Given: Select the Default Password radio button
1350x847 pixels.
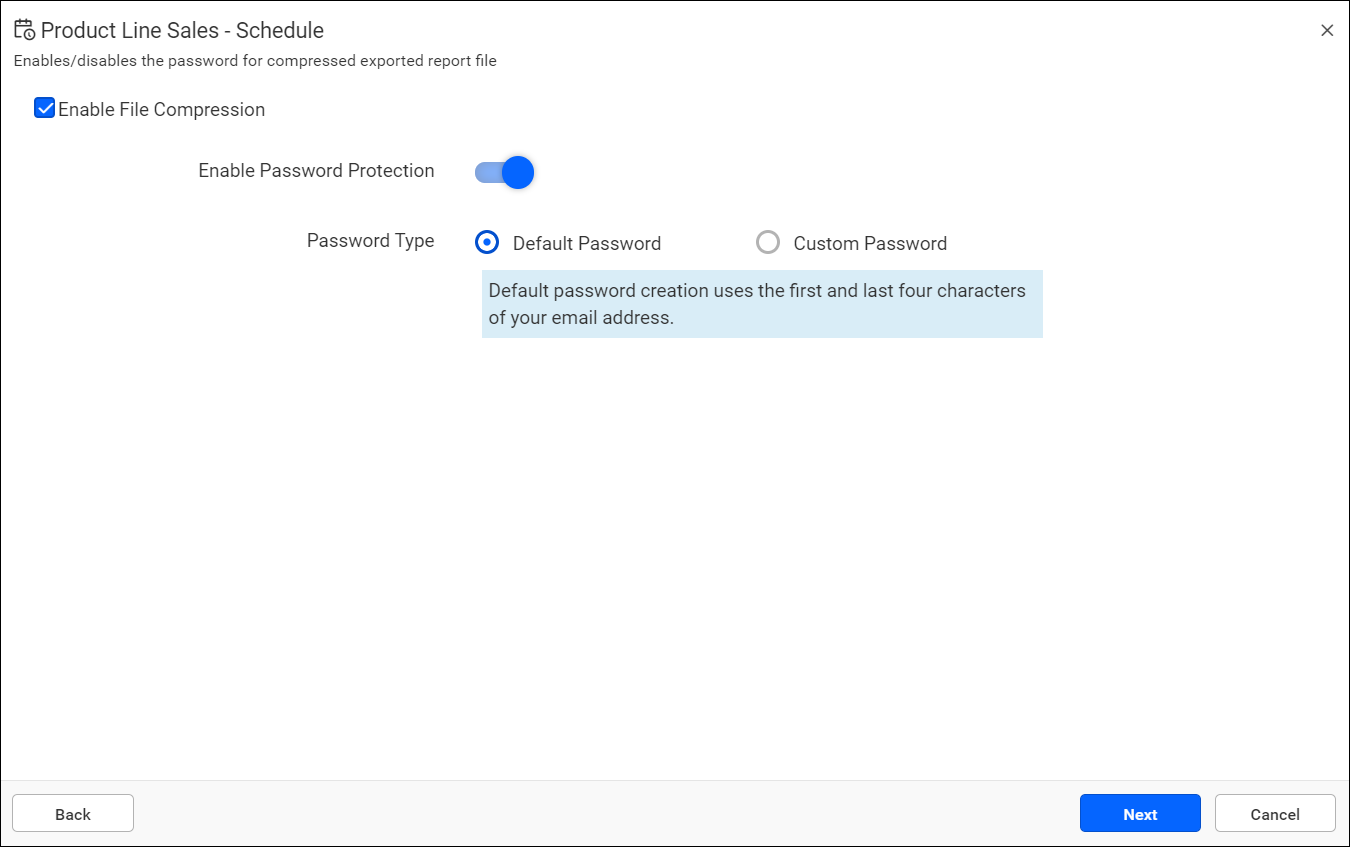Looking at the screenshot, I should click(486, 242).
